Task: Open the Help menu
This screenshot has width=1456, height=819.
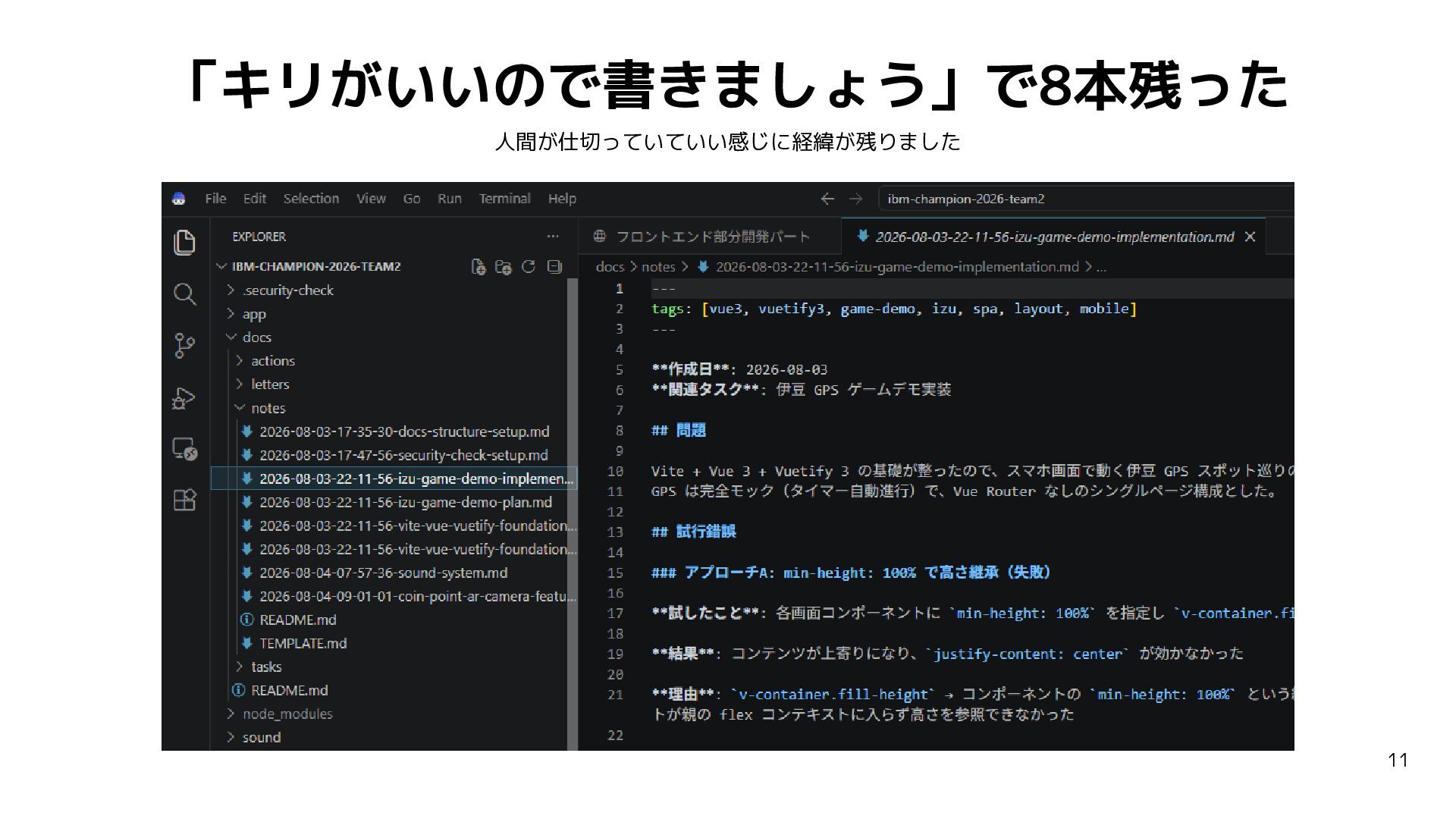Action: (x=562, y=199)
